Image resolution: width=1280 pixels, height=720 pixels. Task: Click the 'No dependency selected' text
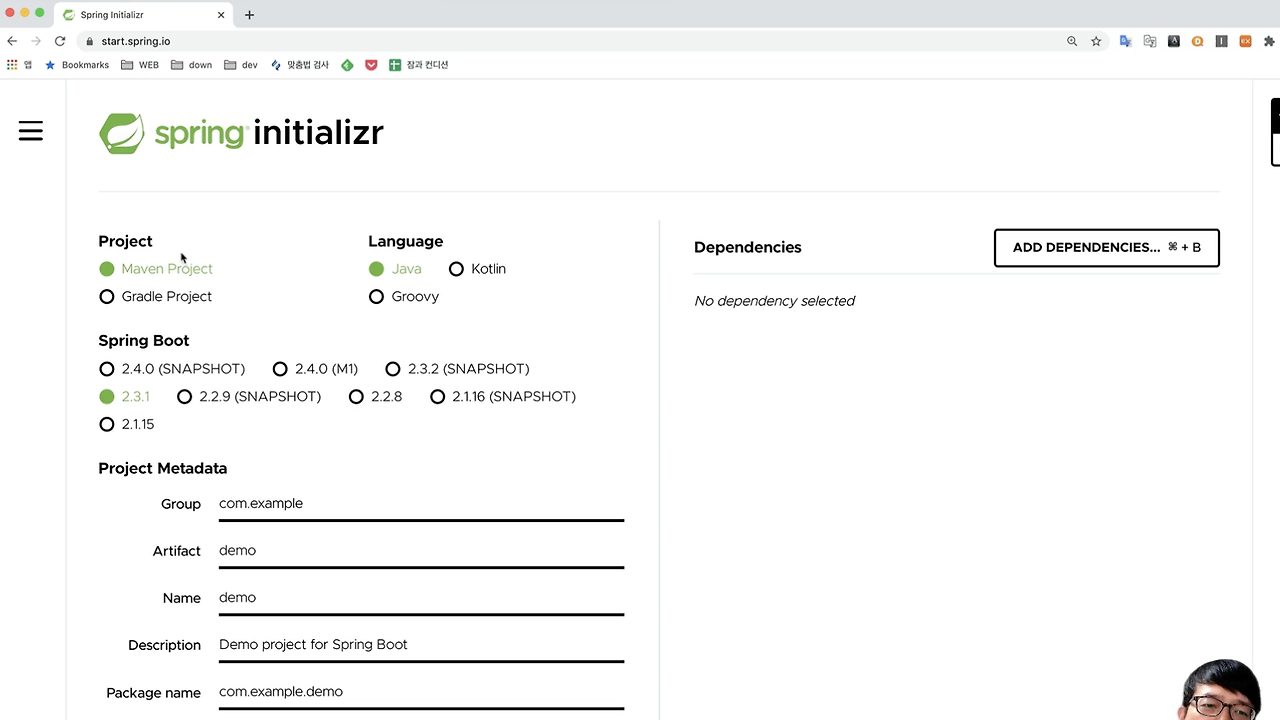point(775,301)
